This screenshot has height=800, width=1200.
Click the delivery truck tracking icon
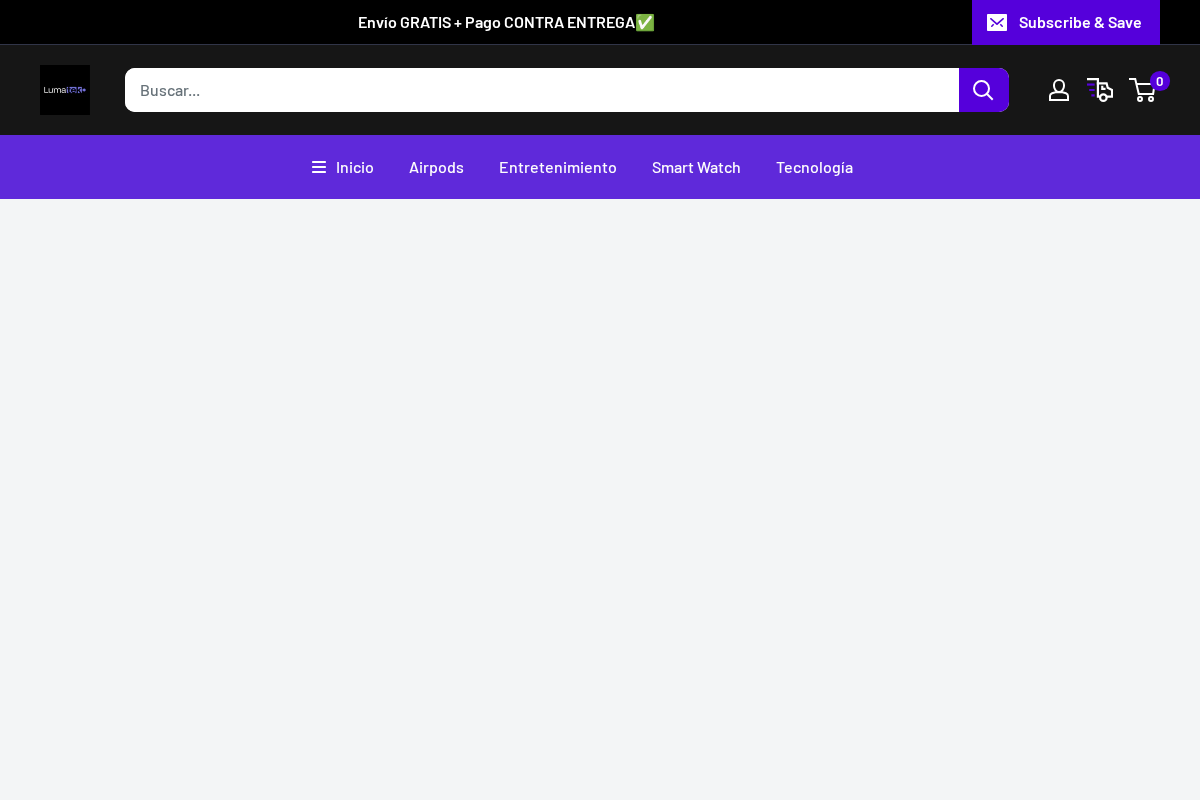(1100, 90)
